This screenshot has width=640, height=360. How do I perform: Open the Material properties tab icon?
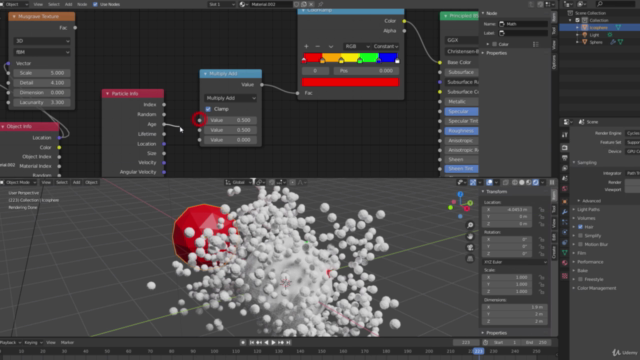click(564, 263)
